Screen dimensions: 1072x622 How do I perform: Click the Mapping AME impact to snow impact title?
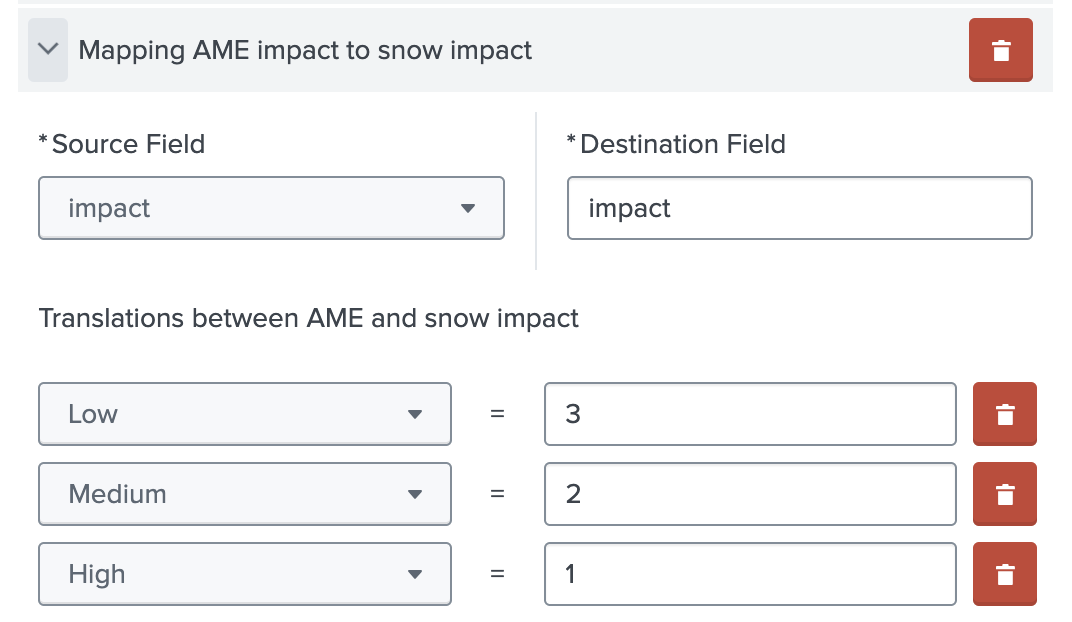305,50
